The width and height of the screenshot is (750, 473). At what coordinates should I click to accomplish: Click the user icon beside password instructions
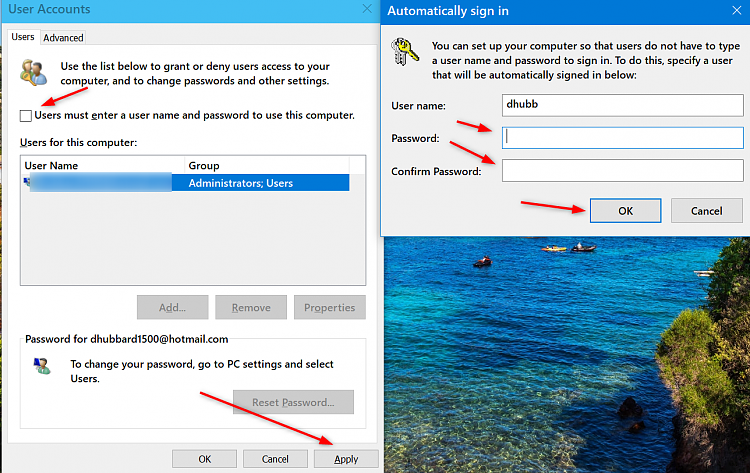coord(42,366)
